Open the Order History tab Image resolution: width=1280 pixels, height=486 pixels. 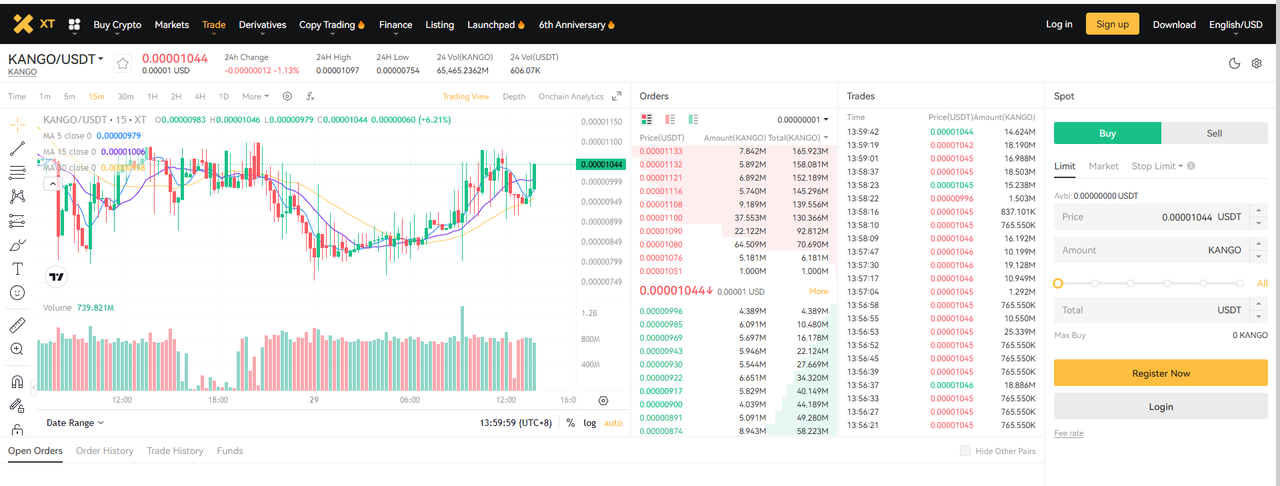105,451
